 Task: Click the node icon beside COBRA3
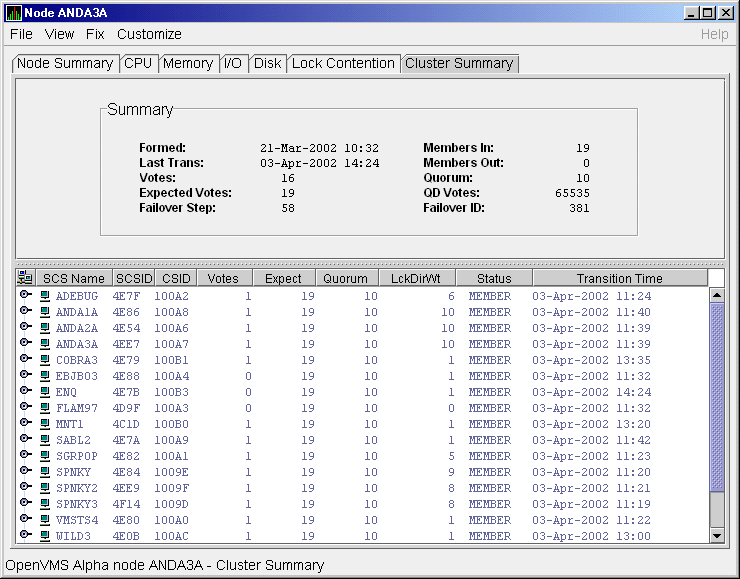44,360
